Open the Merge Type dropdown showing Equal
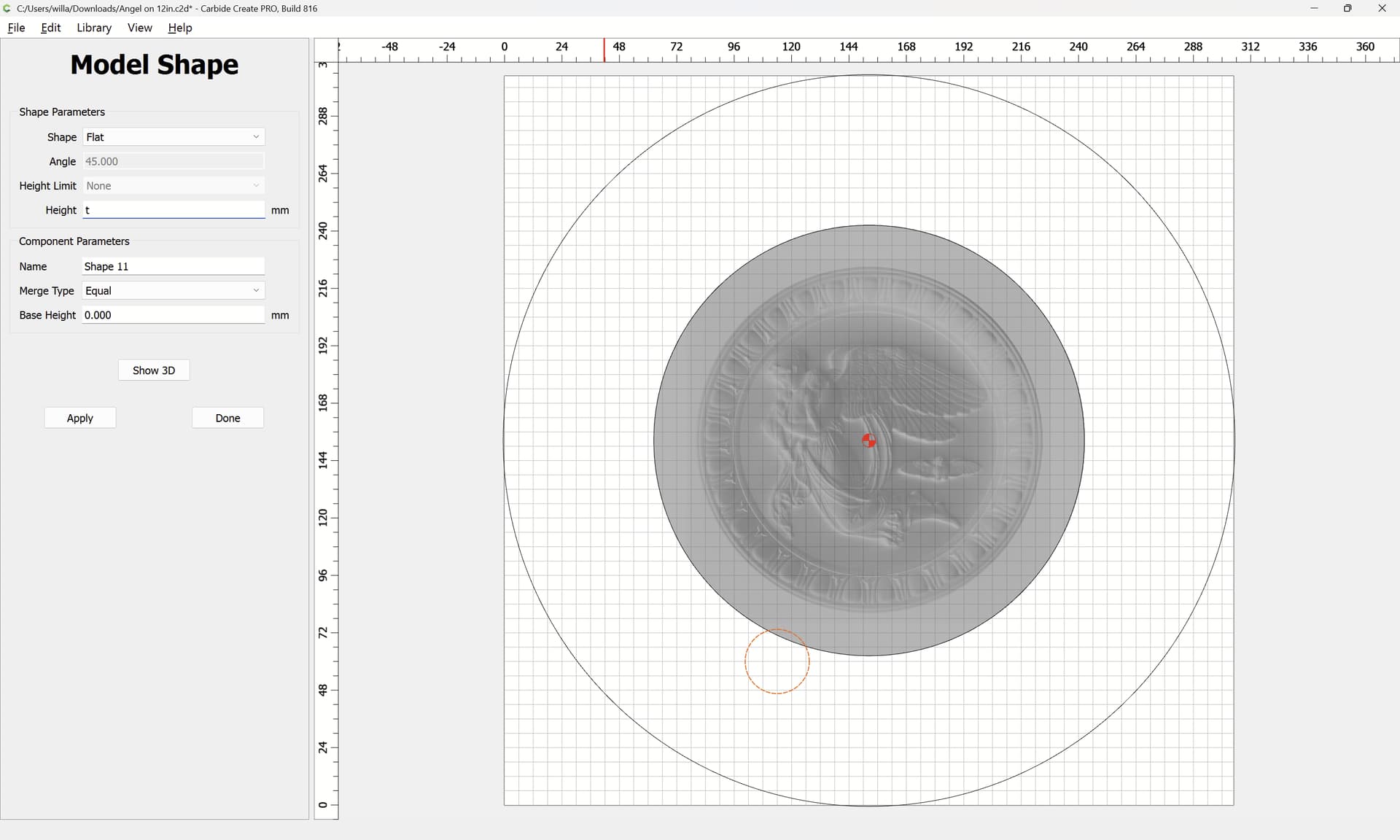Image resolution: width=1400 pixels, height=840 pixels. pos(174,291)
